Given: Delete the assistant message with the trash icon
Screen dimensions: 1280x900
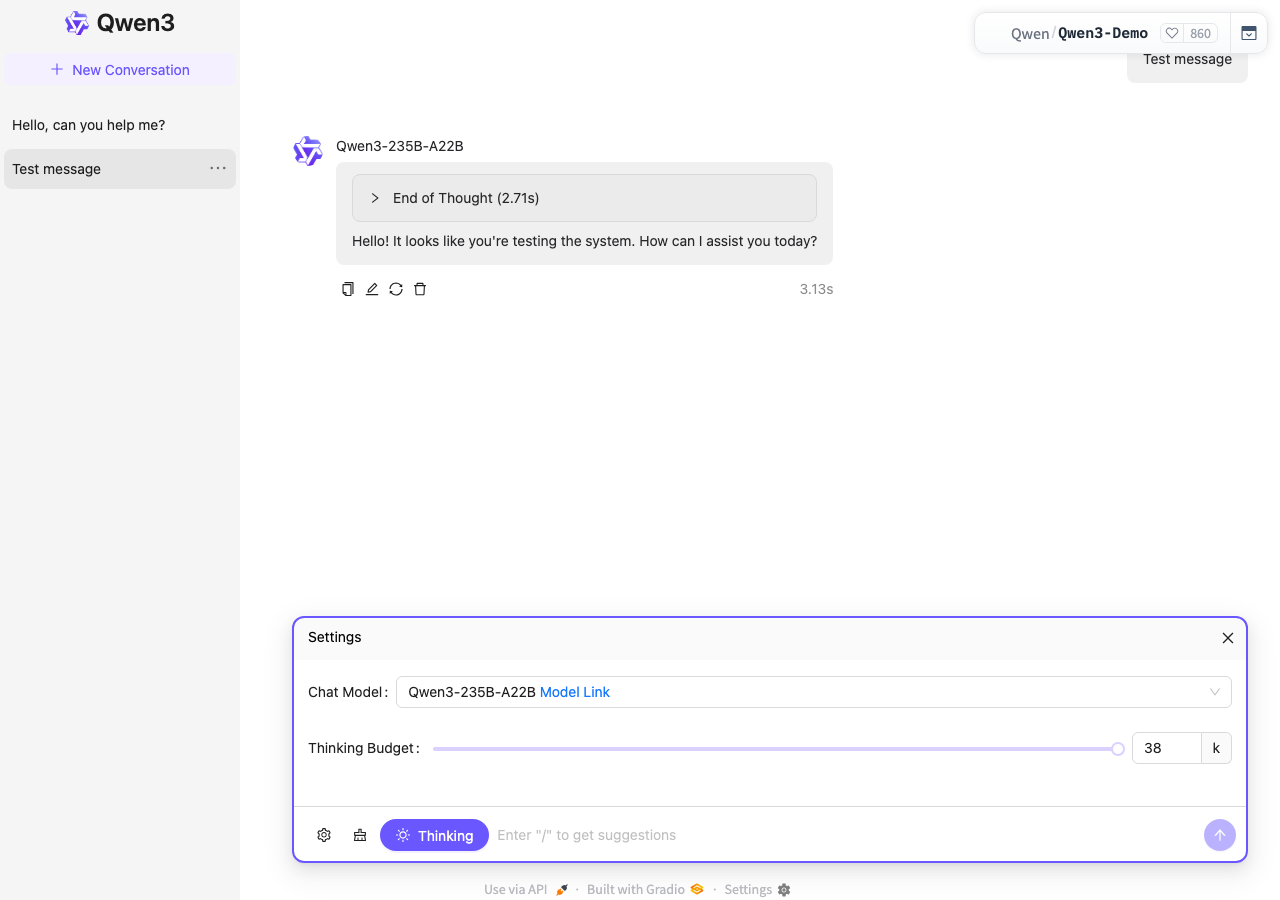Looking at the screenshot, I should pos(420,289).
